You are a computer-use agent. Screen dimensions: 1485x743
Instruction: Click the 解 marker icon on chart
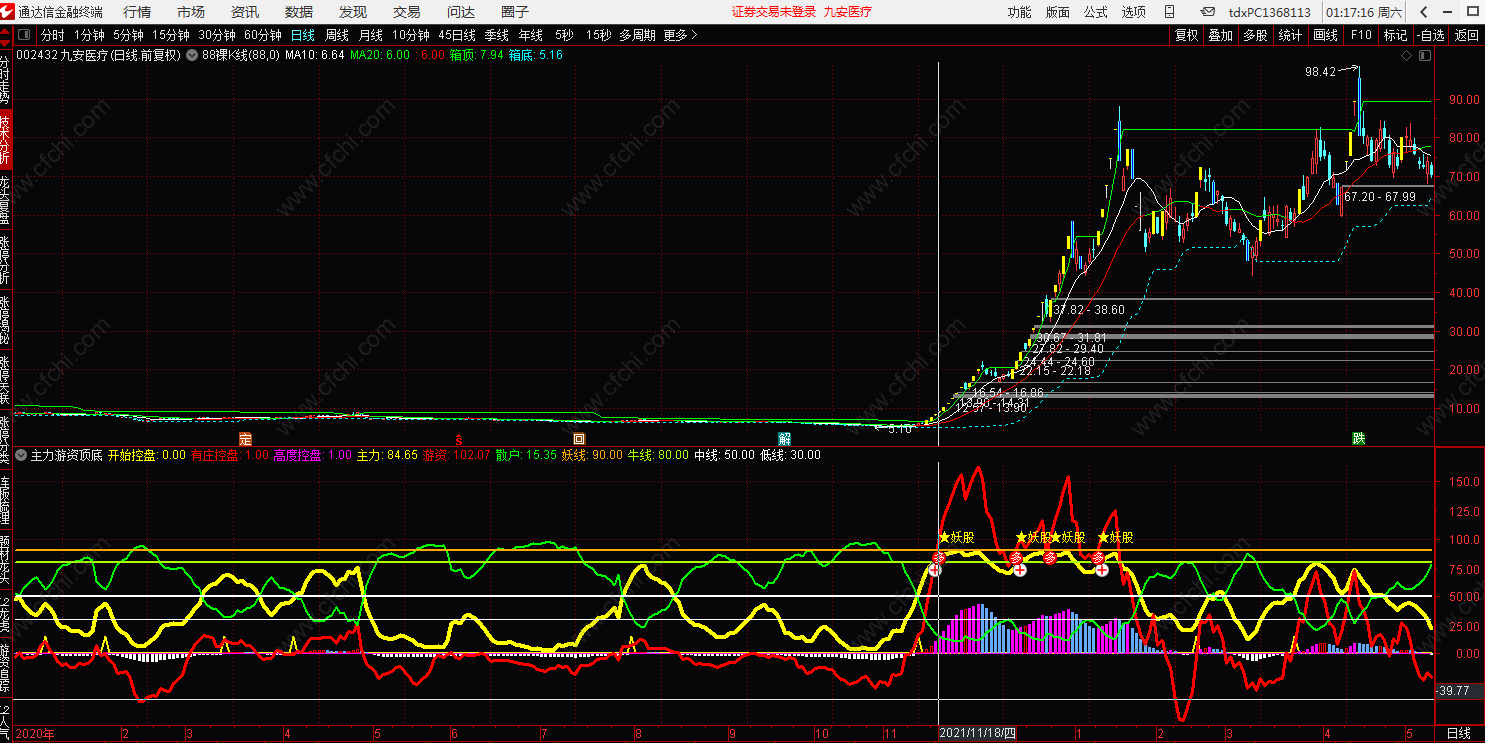(785, 438)
